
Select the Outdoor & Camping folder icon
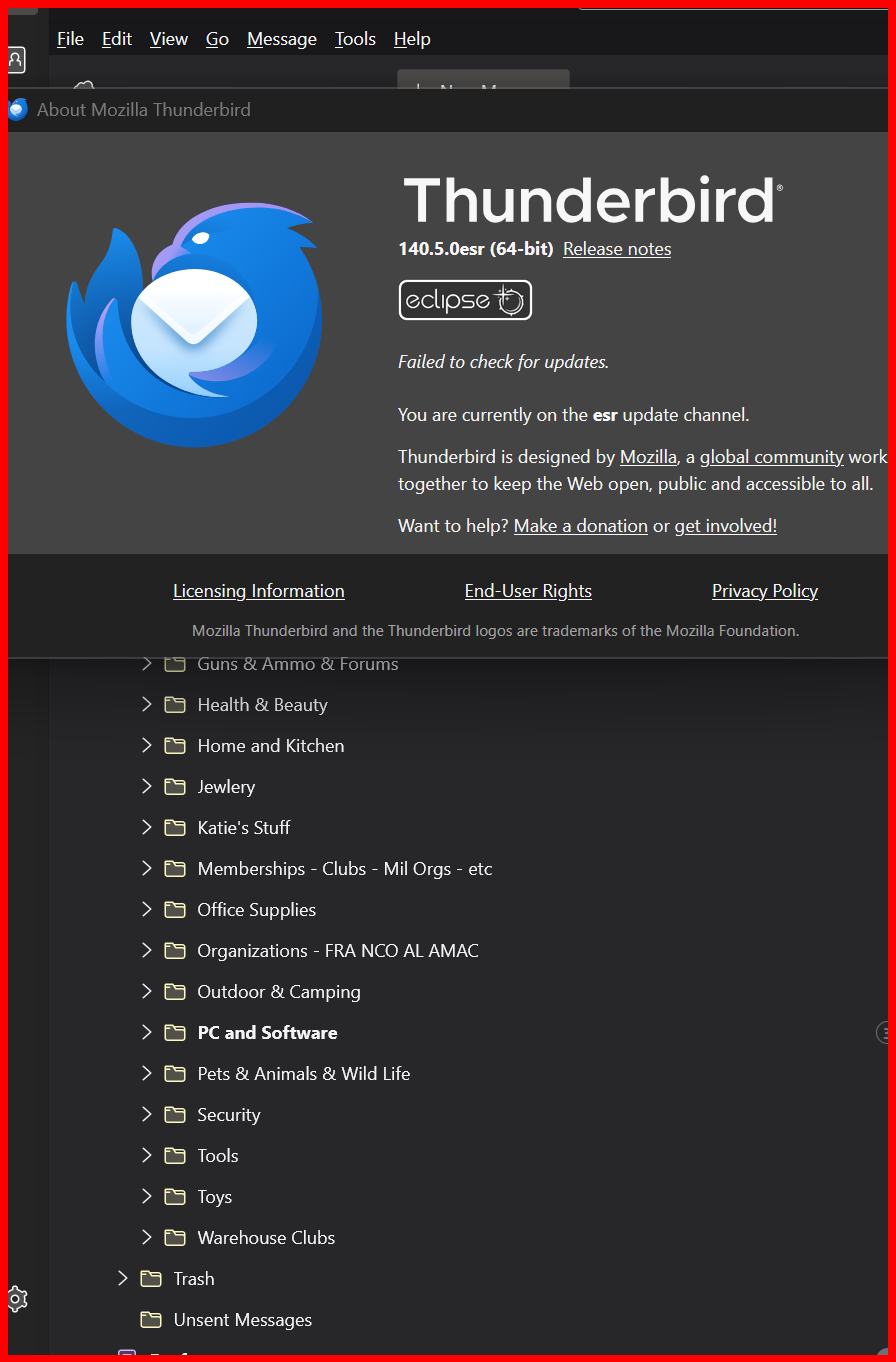pos(175,992)
